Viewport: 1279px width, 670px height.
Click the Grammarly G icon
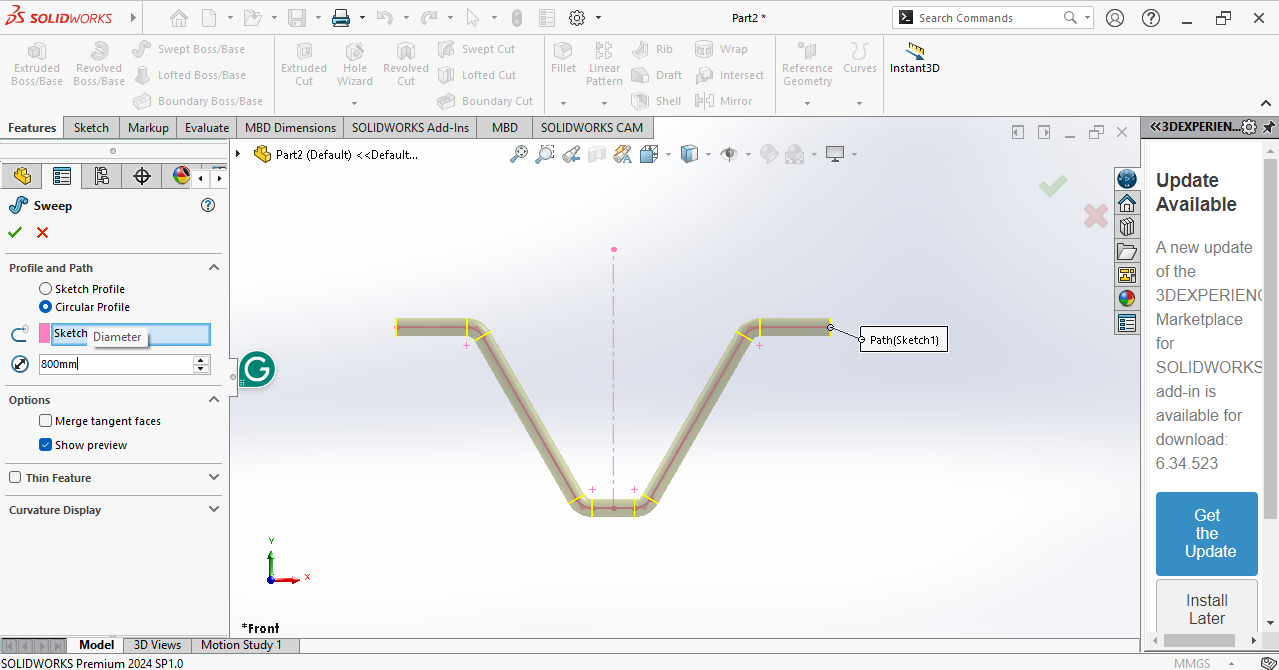[257, 369]
